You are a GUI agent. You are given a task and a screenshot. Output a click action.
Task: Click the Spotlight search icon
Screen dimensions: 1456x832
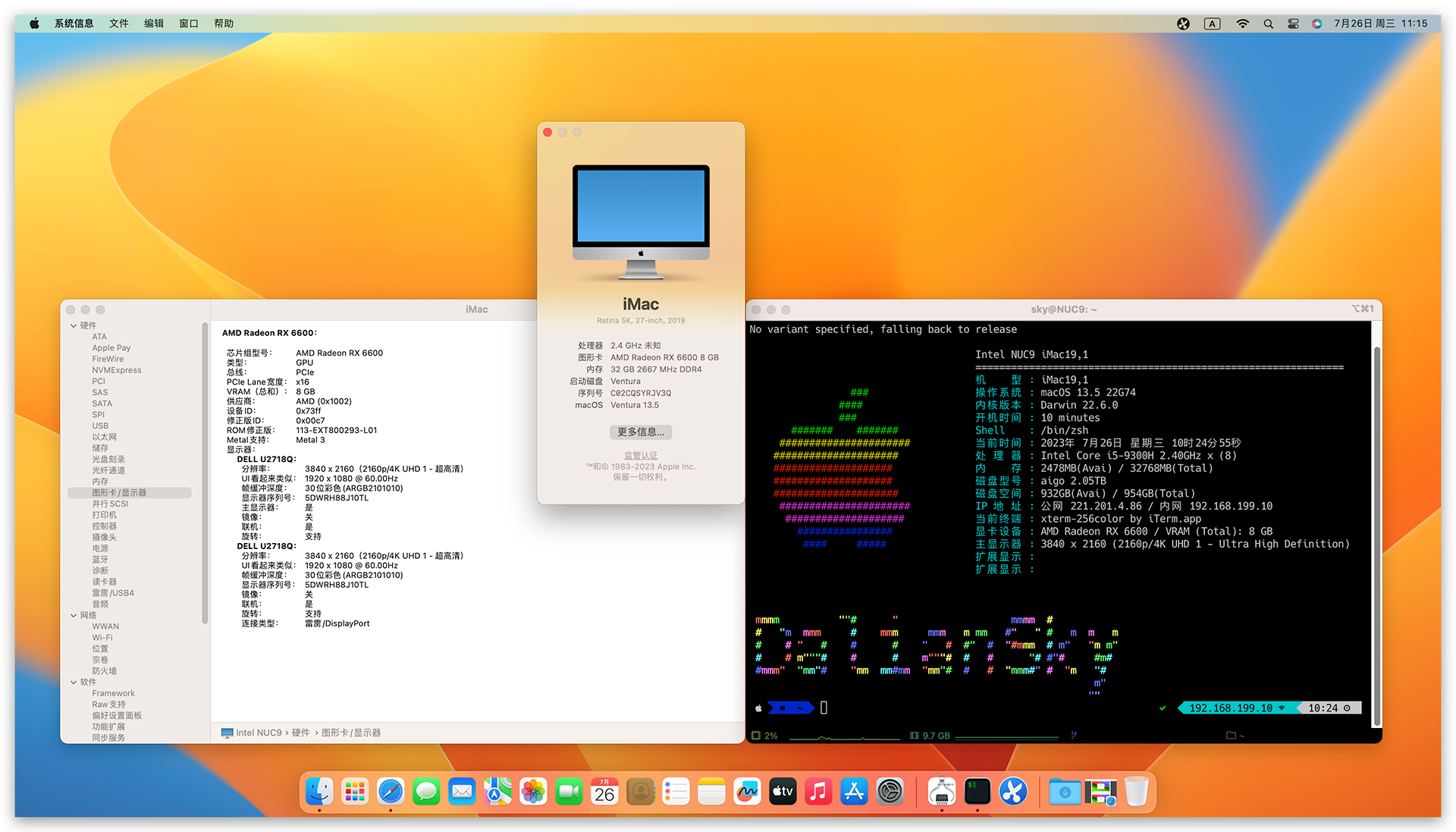tap(1268, 24)
